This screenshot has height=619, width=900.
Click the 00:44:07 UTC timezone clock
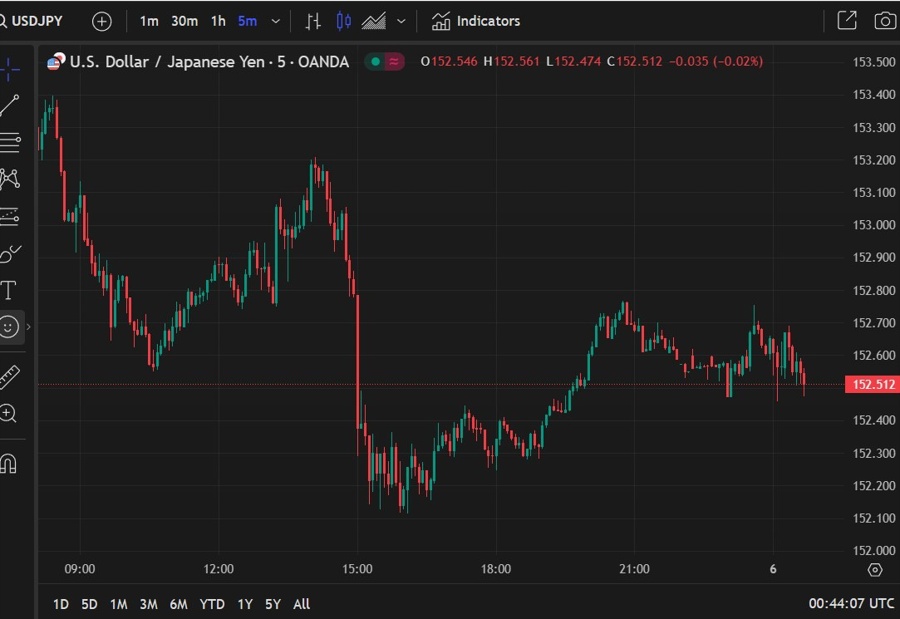[851, 603]
